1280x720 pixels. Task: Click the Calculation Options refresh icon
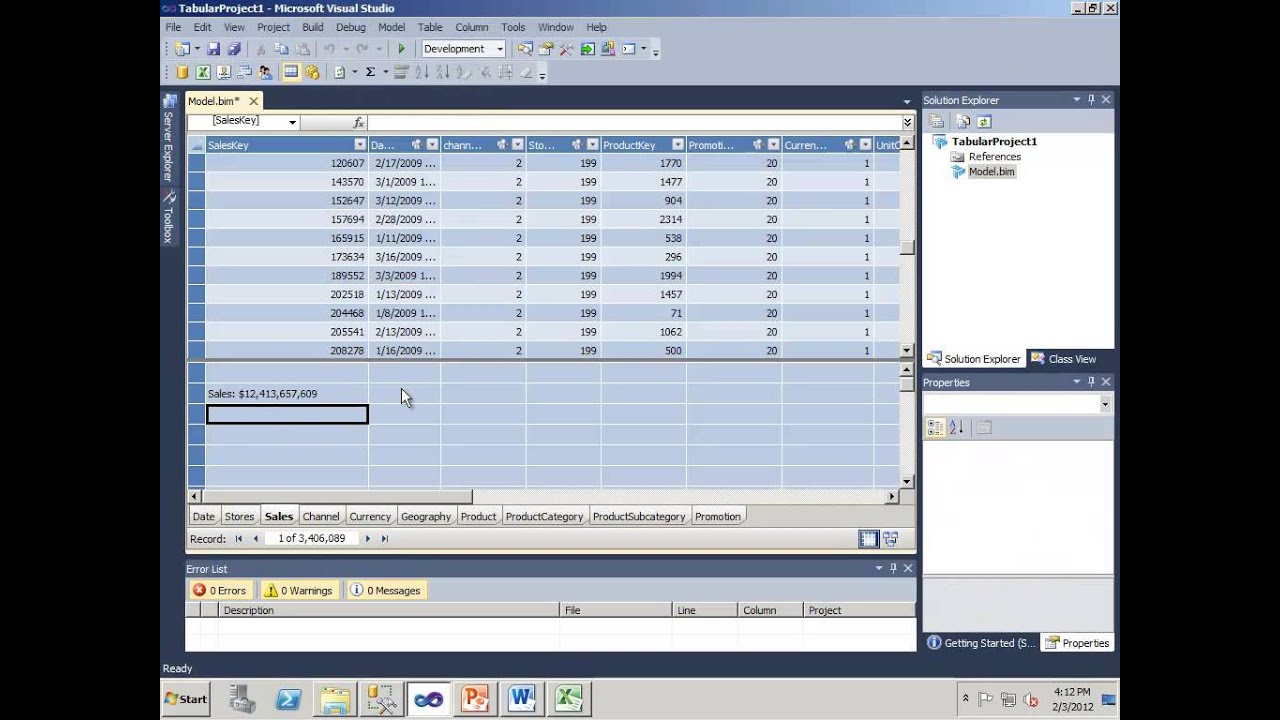point(340,72)
